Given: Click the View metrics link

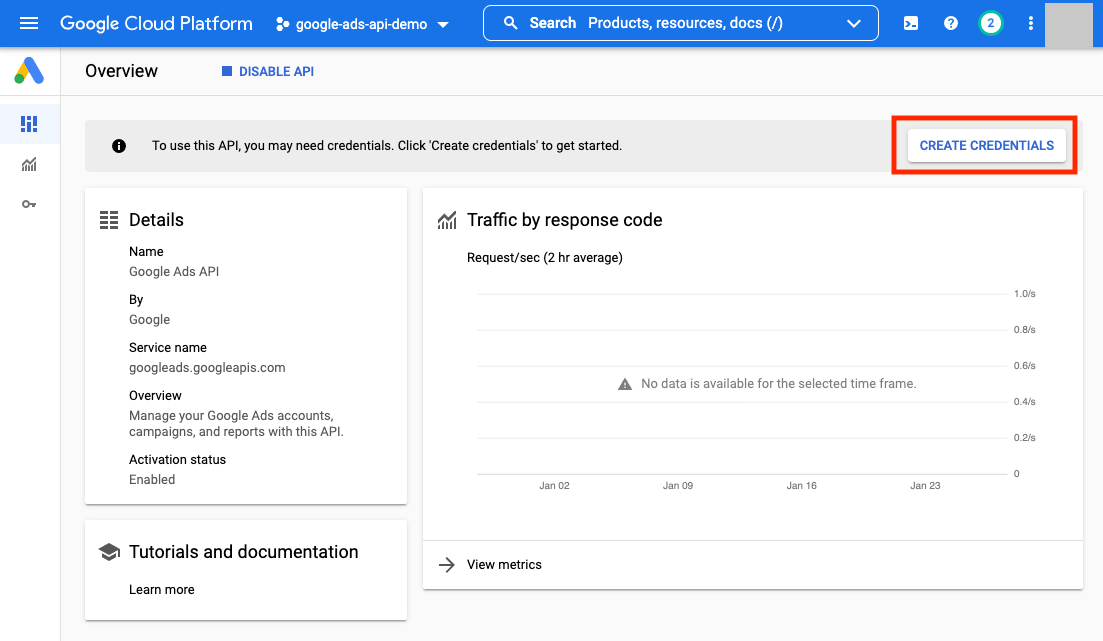Looking at the screenshot, I should tap(504, 564).
